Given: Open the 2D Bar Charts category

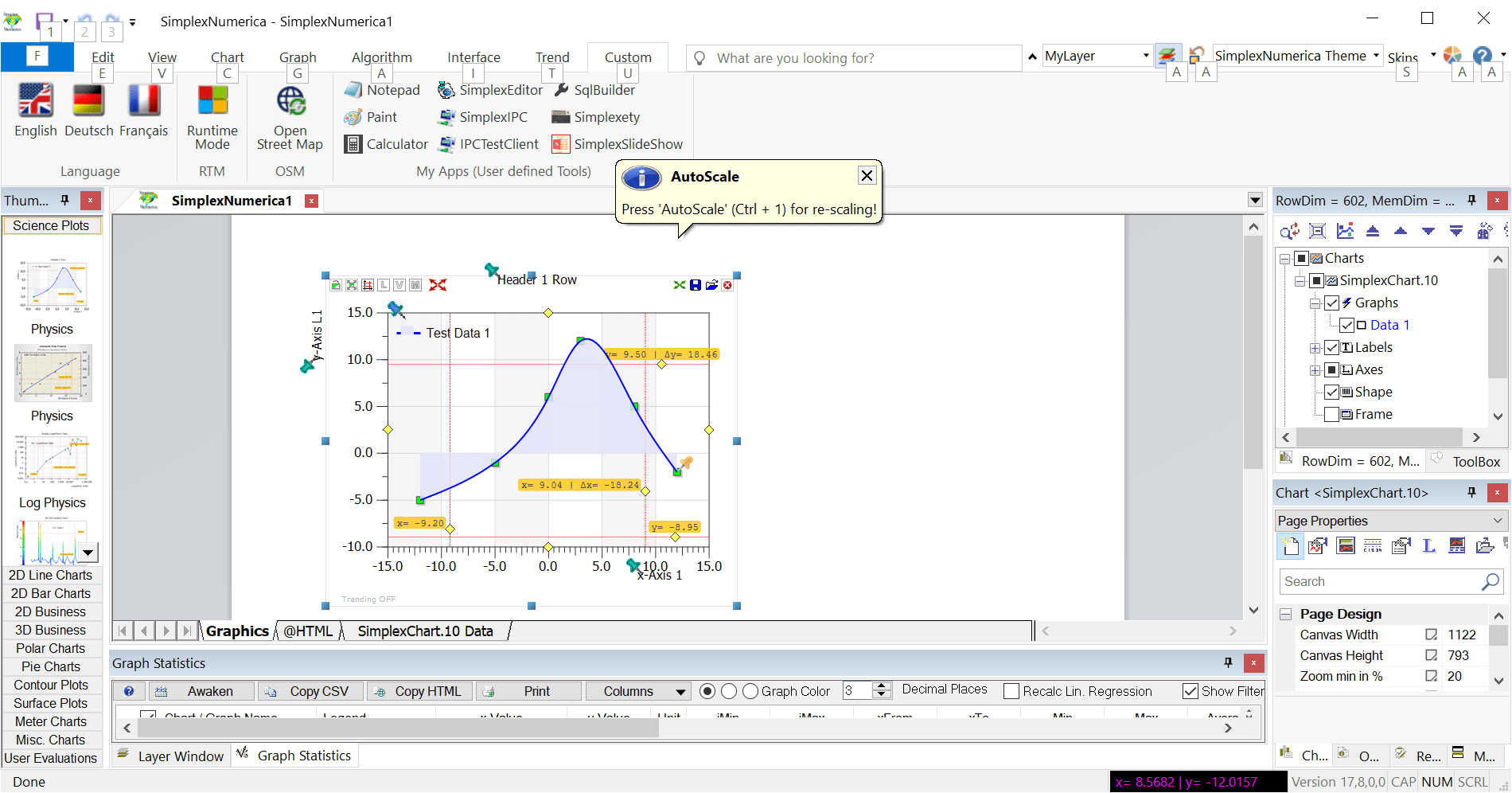Looking at the screenshot, I should [x=51, y=593].
